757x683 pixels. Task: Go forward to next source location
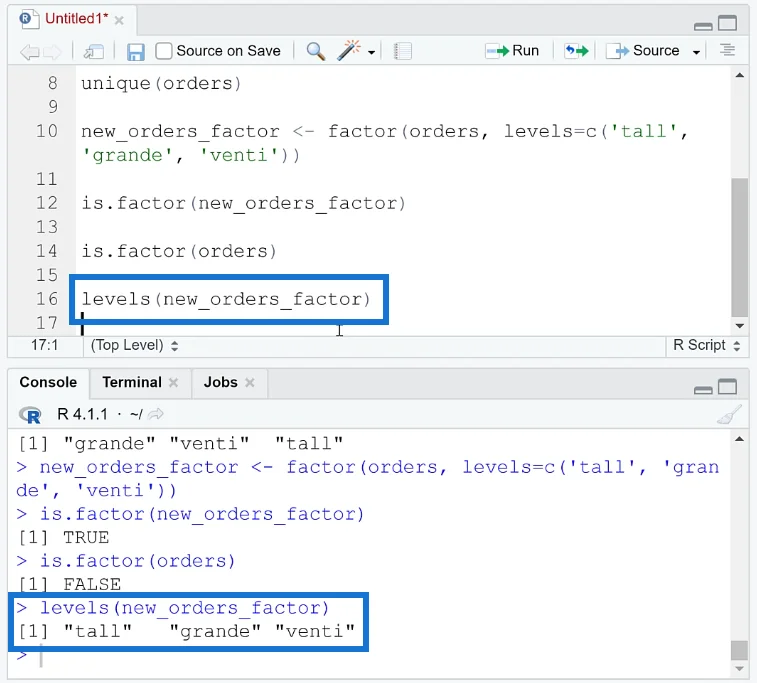53,51
